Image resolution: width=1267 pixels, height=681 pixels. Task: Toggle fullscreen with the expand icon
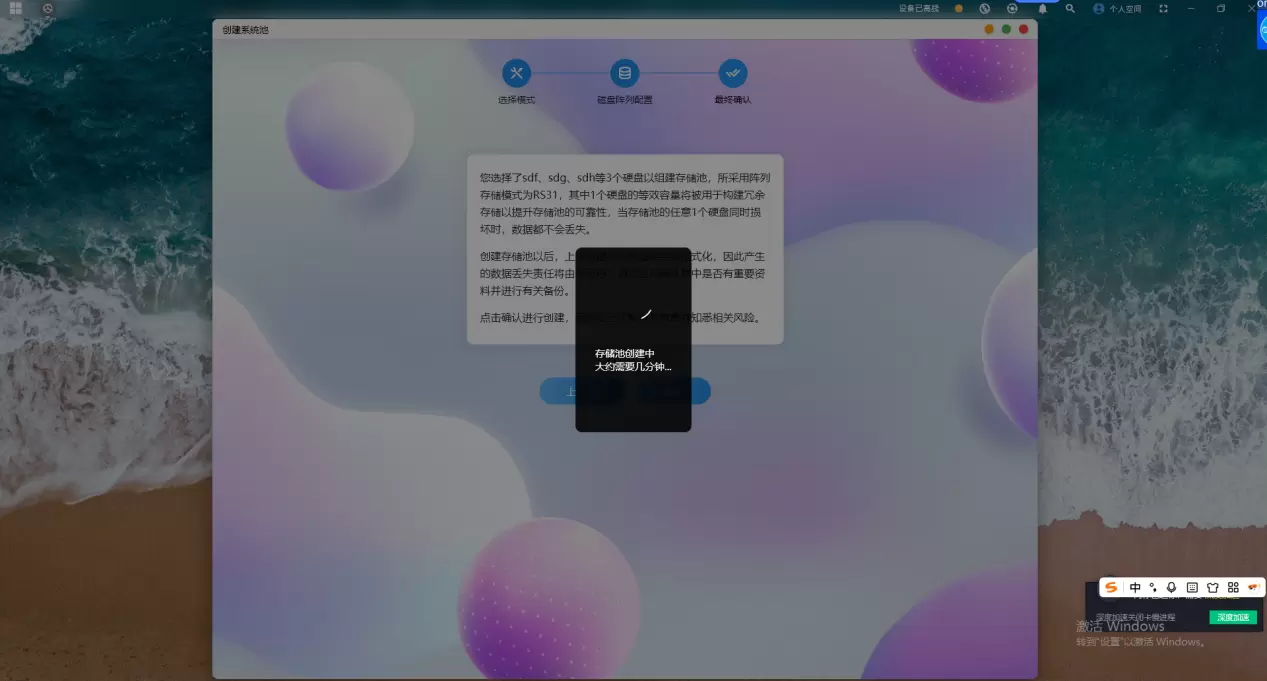pyautogui.click(x=1163, y=8)
